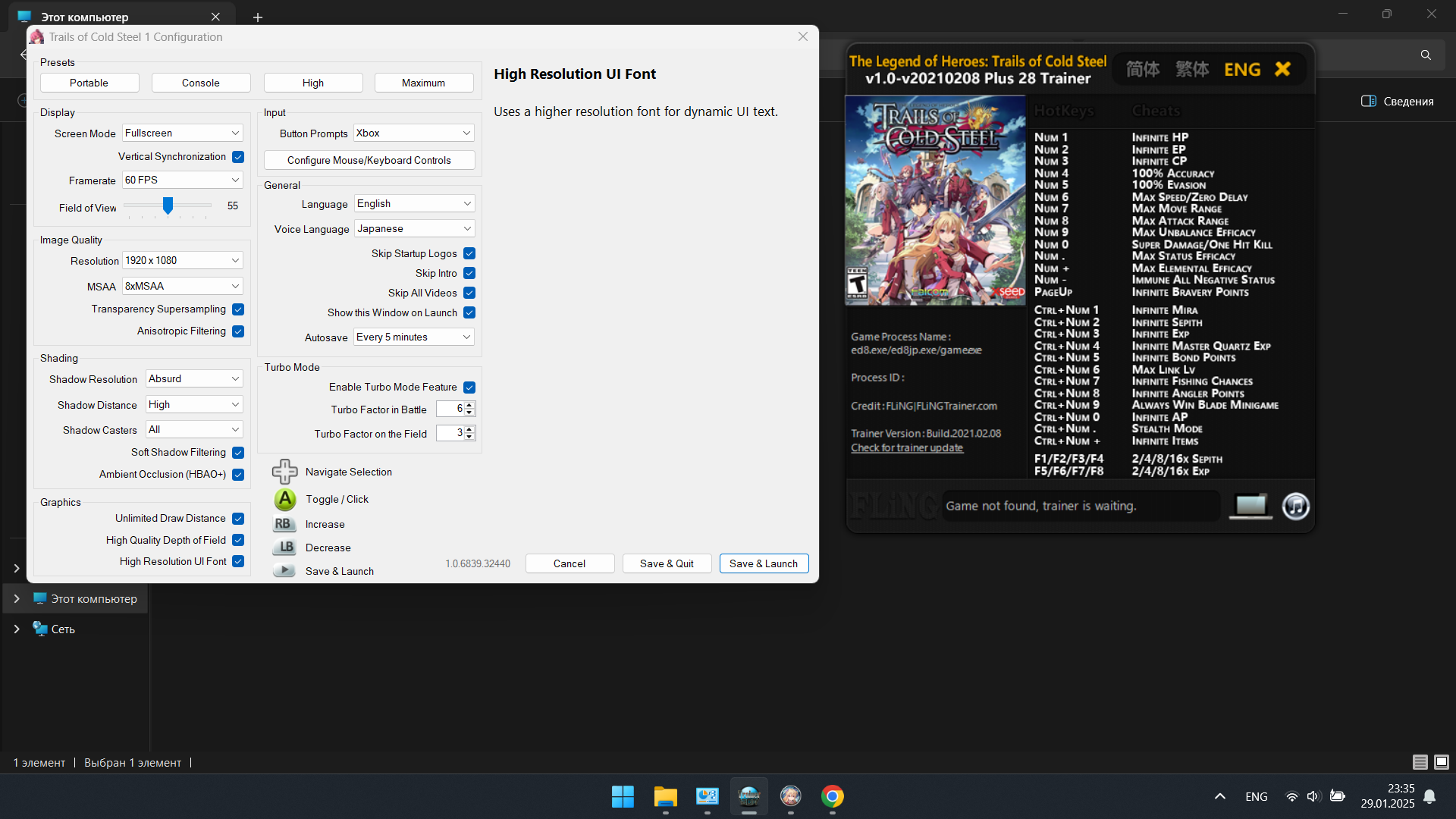
Task: Open the Shadow Resolution dropdown
Action: tap(194, 378)
